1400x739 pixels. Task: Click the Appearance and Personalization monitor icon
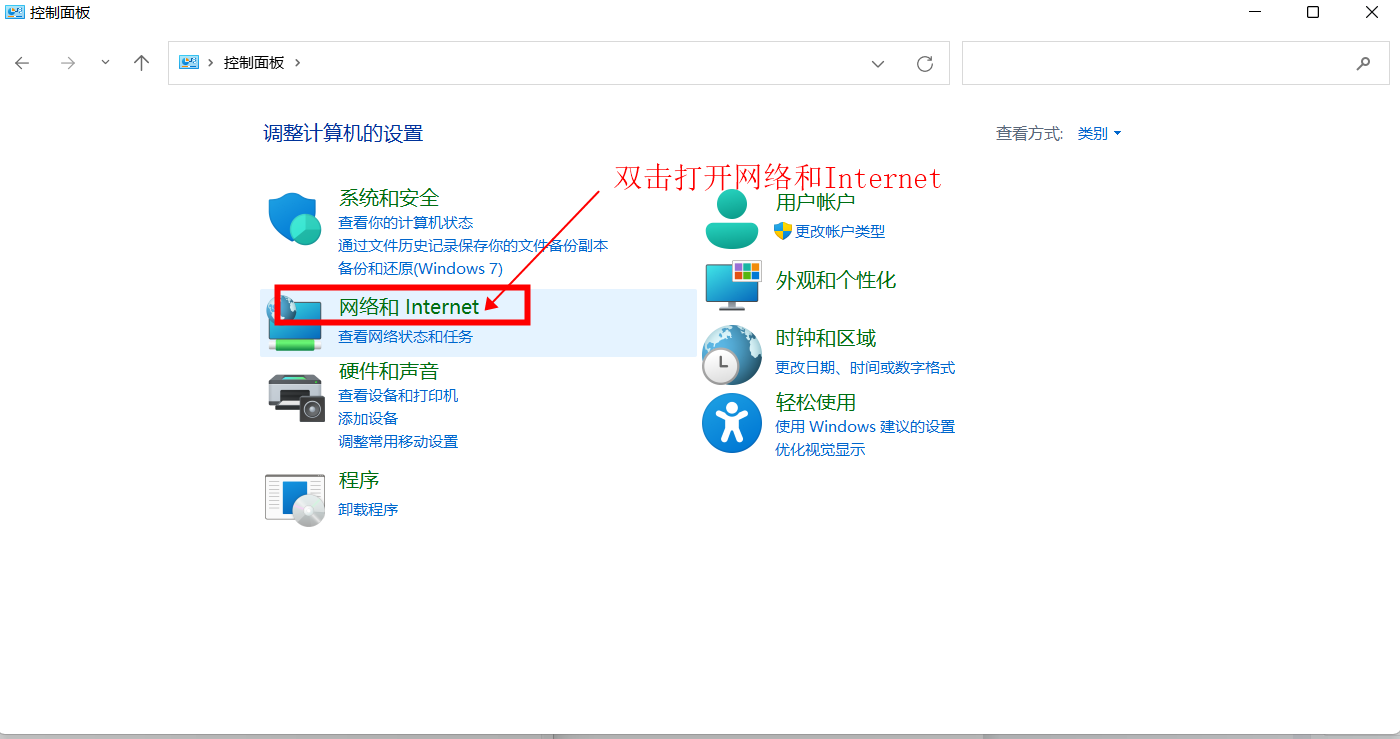coord(732,285)
